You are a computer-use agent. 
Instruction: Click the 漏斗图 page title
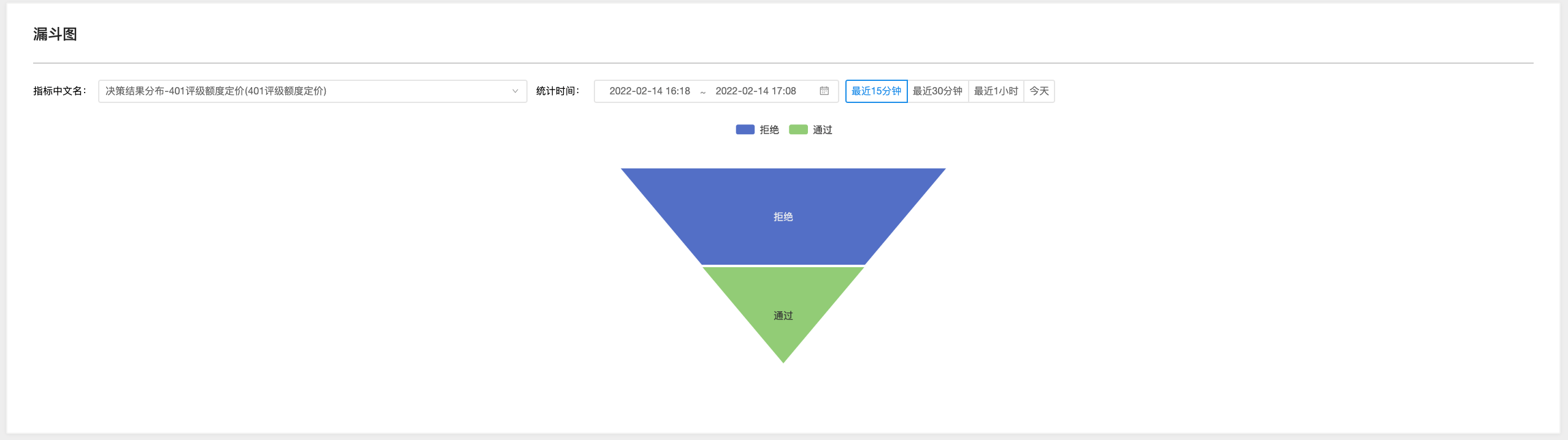[x=55, y=34]
